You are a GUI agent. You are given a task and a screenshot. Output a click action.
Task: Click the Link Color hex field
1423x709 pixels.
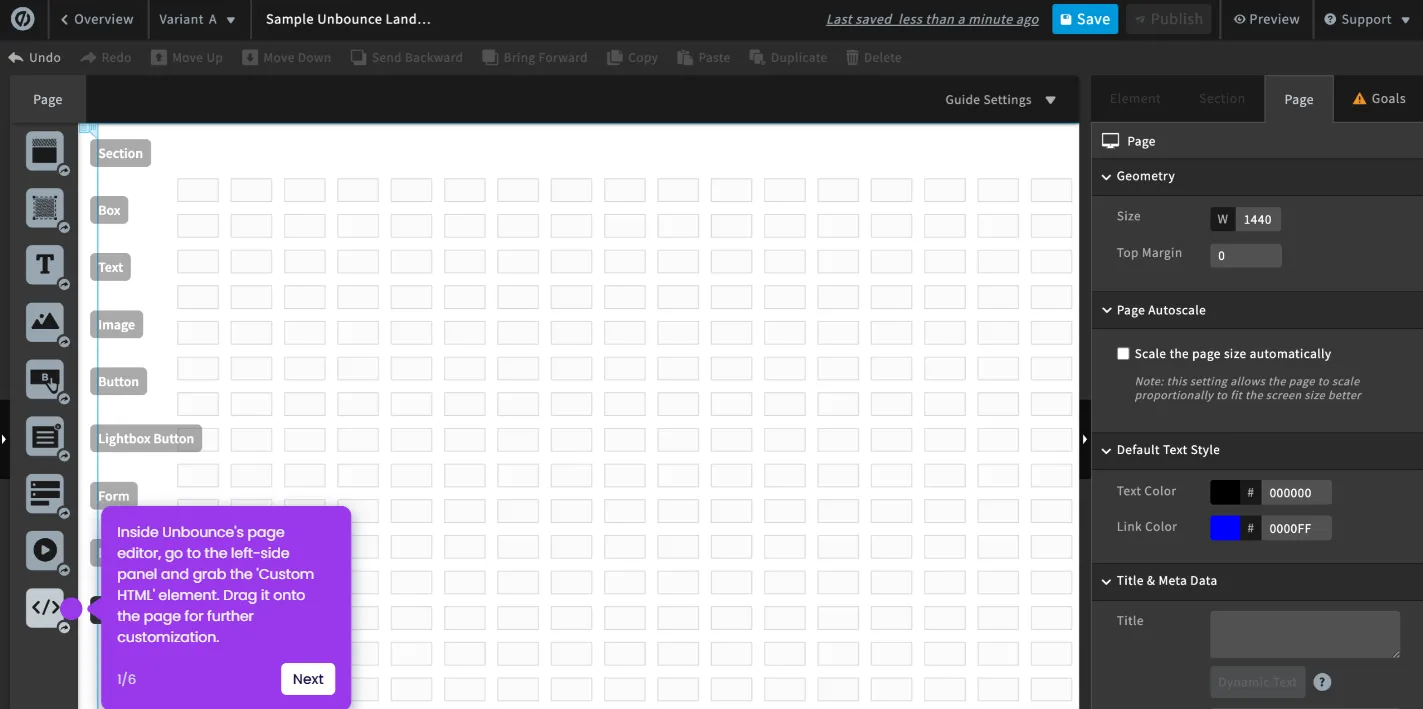1296,528
